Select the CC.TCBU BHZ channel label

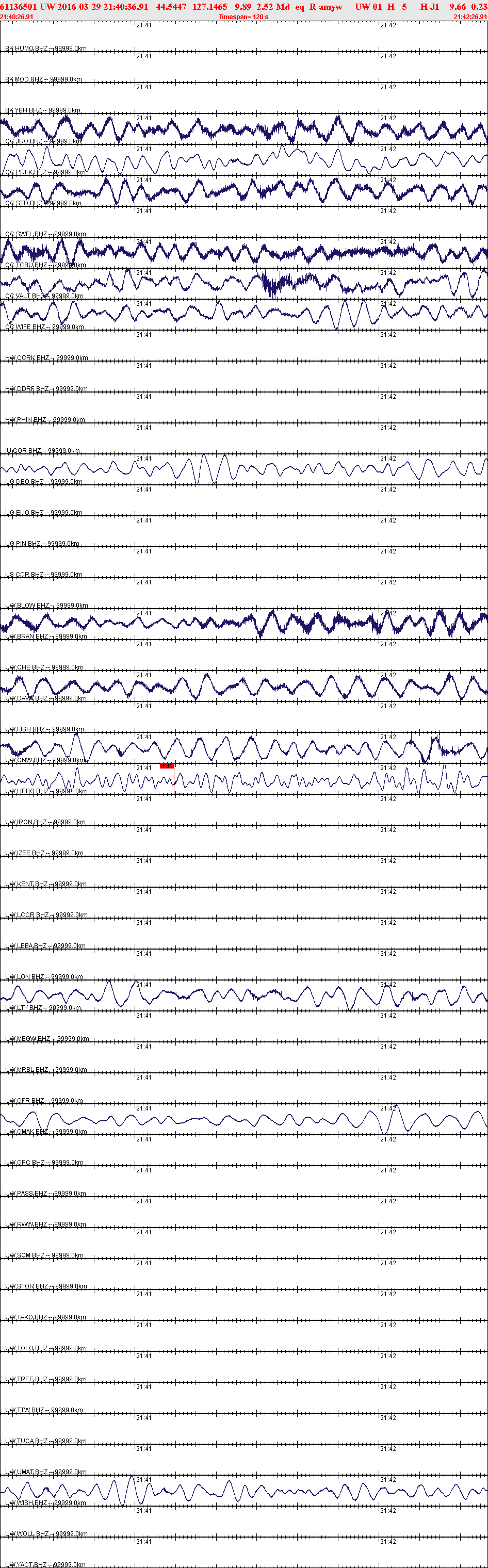(x=45, y=265)
